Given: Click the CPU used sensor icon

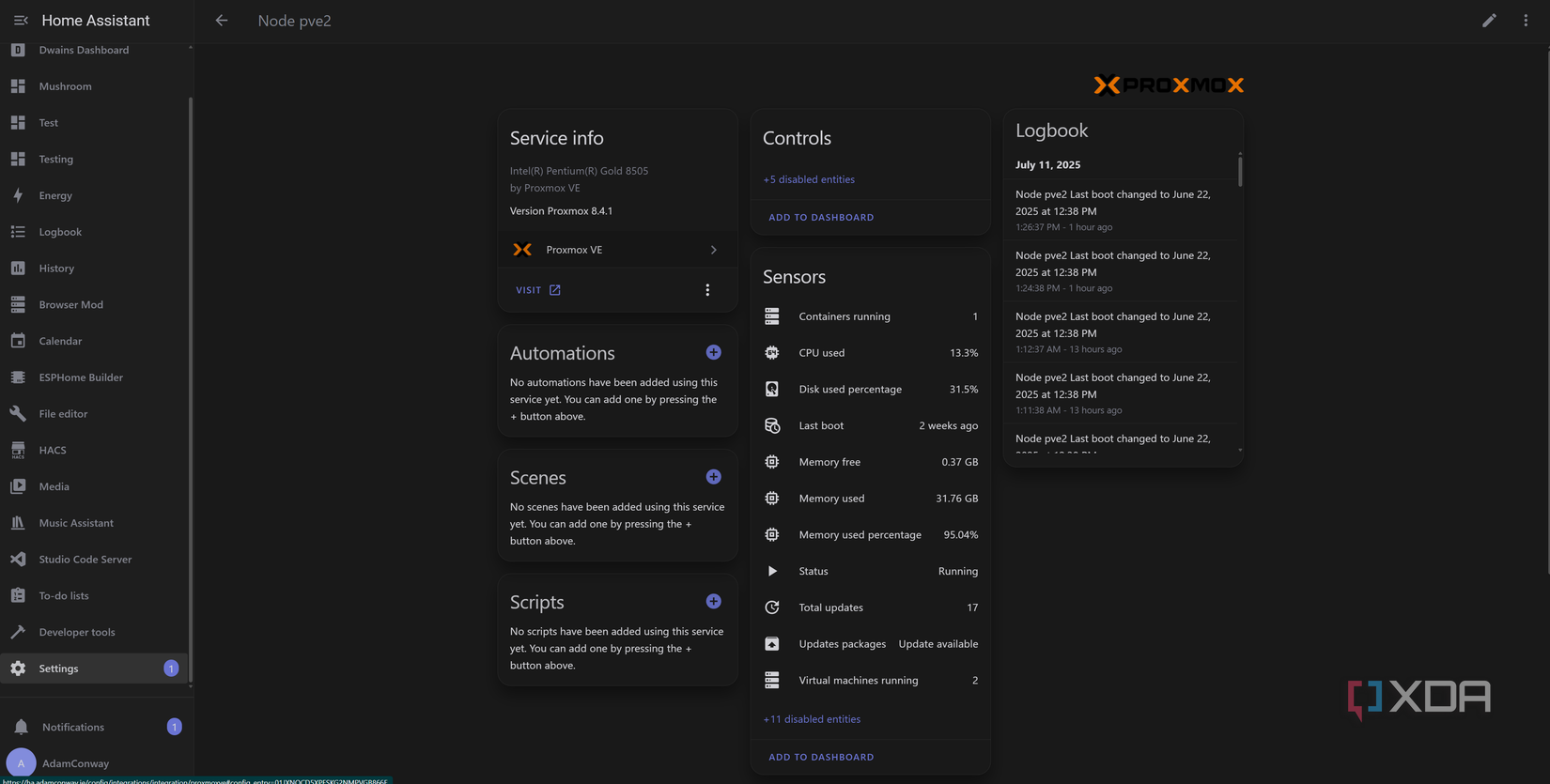Looking at the screenshot, I should click(772, 353).
